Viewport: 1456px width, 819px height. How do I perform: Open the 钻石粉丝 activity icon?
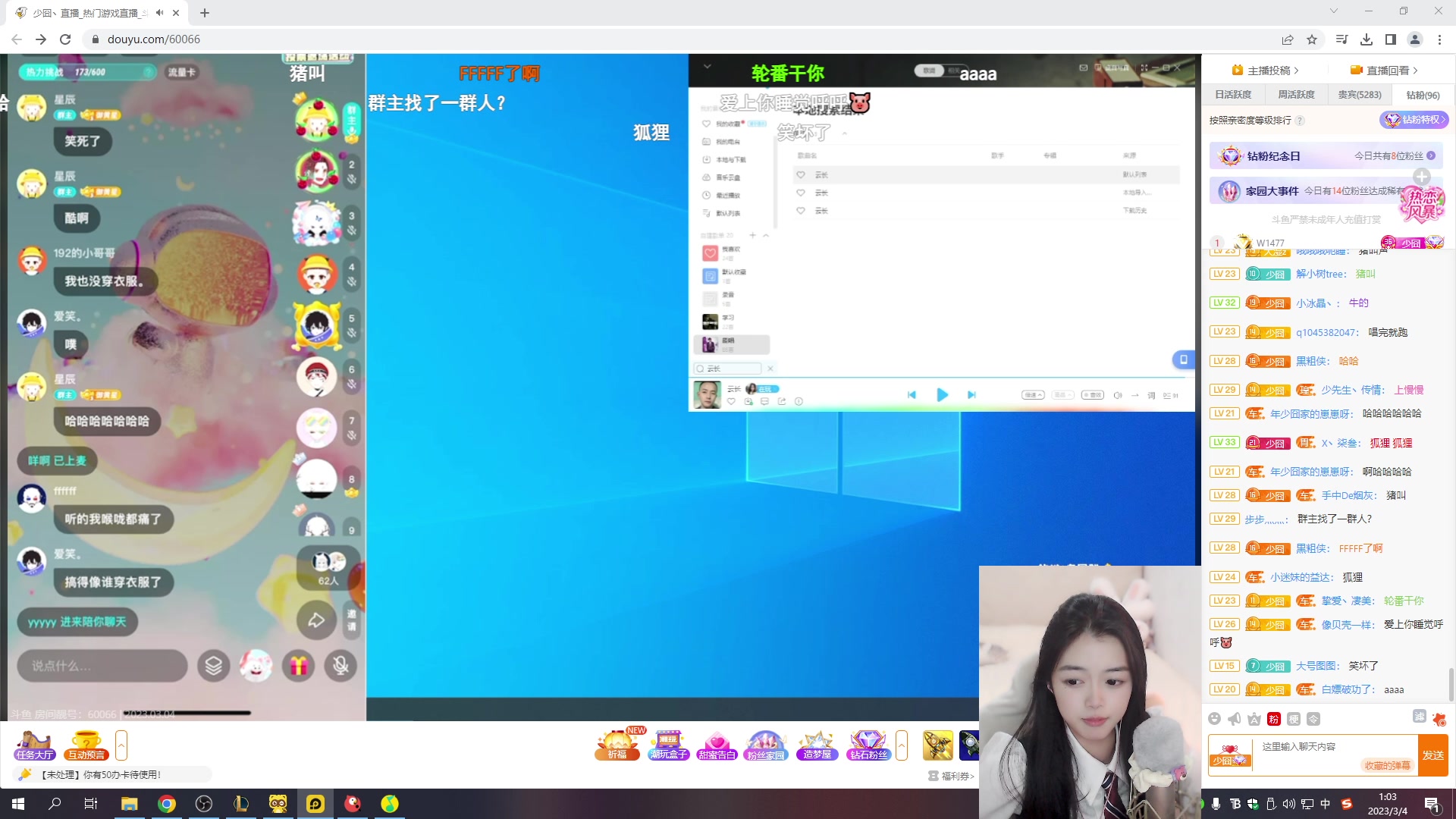coord(868,745)
